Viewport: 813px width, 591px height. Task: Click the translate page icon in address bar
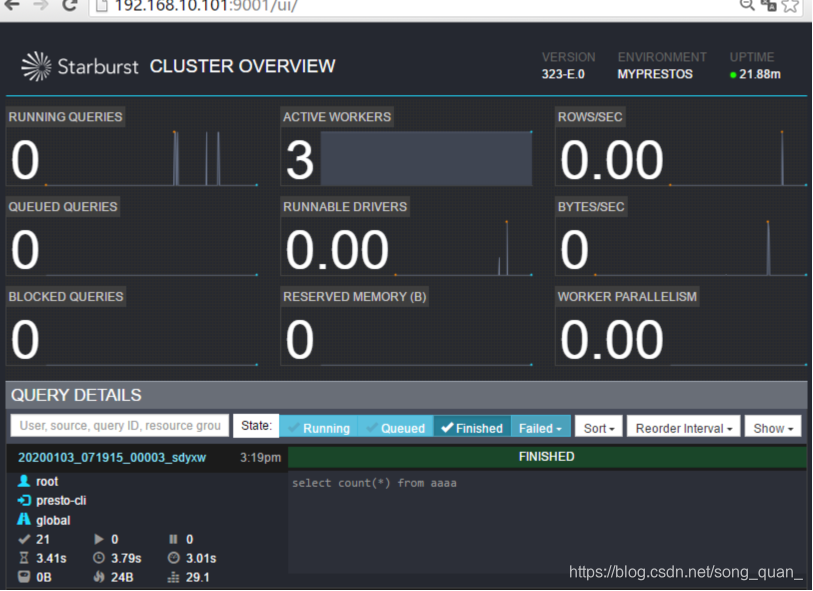[x=768, y=5]
